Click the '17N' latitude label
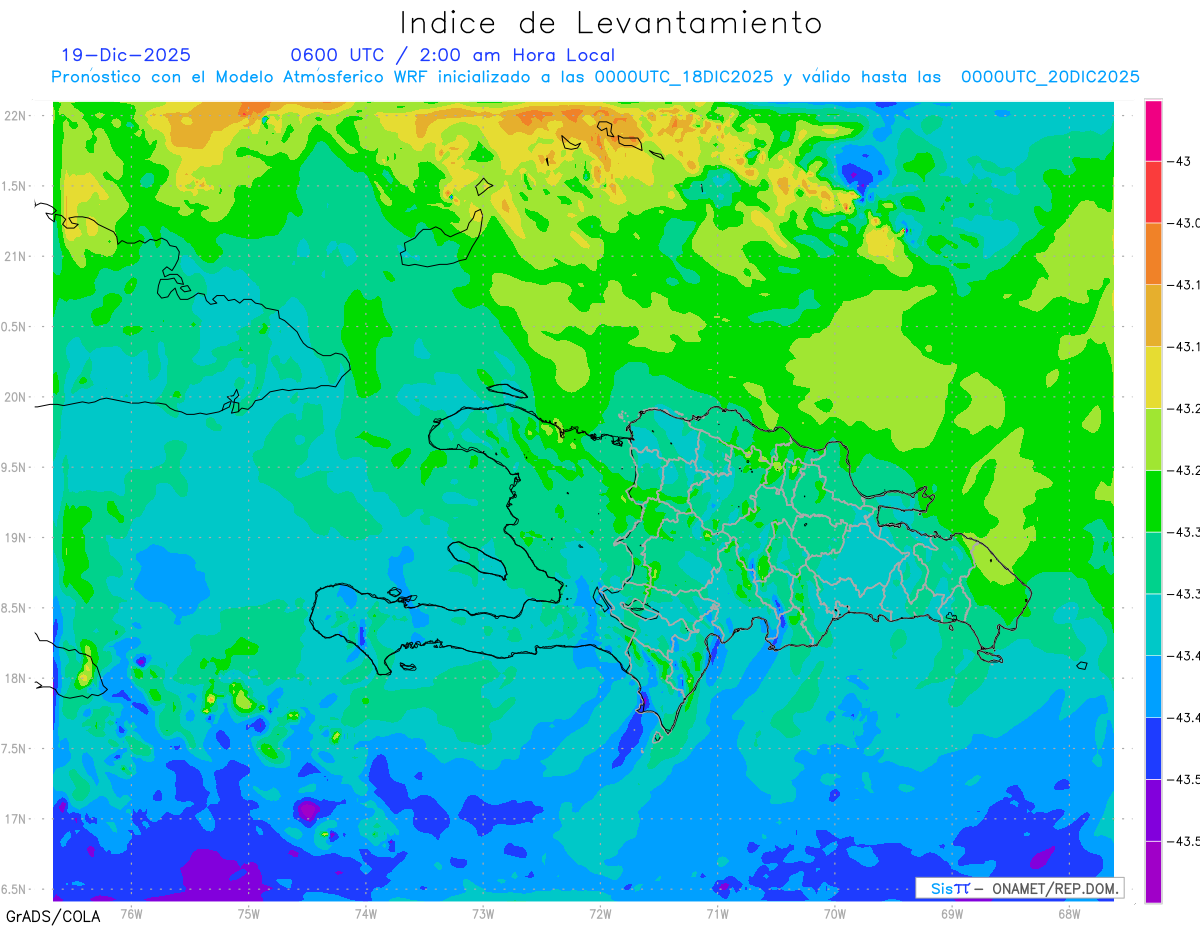Viewport: 1200px width, 927px height. [17, 819]
